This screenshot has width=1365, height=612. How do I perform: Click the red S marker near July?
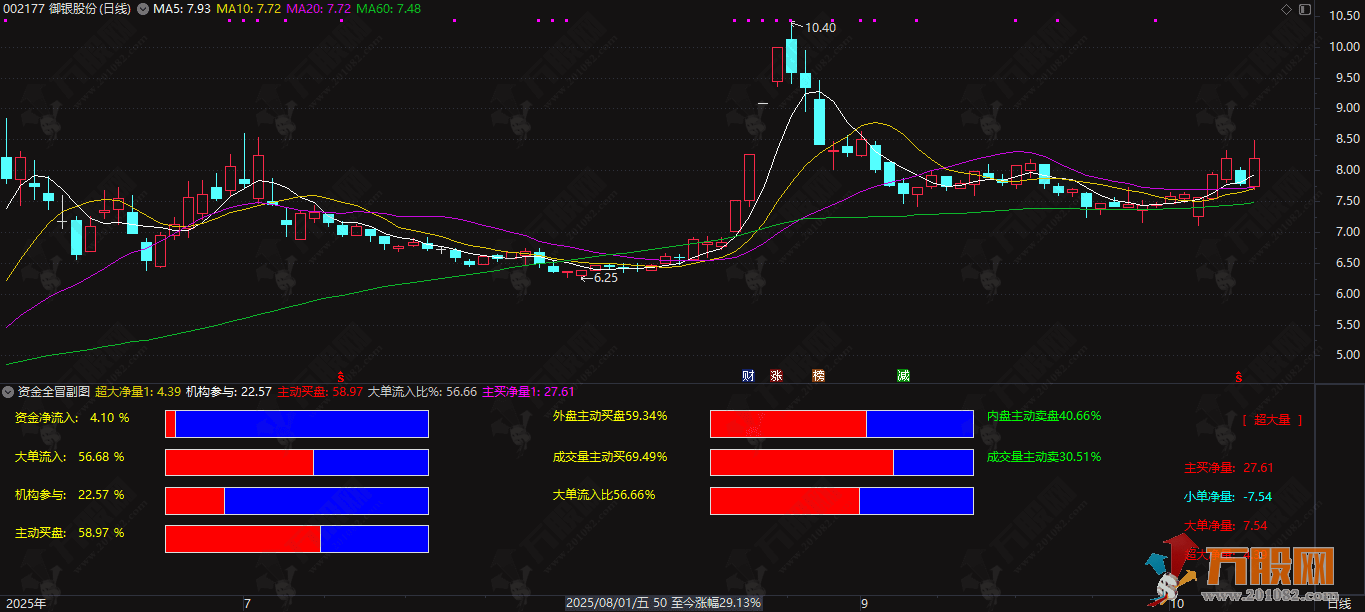[x=341, y=377]
